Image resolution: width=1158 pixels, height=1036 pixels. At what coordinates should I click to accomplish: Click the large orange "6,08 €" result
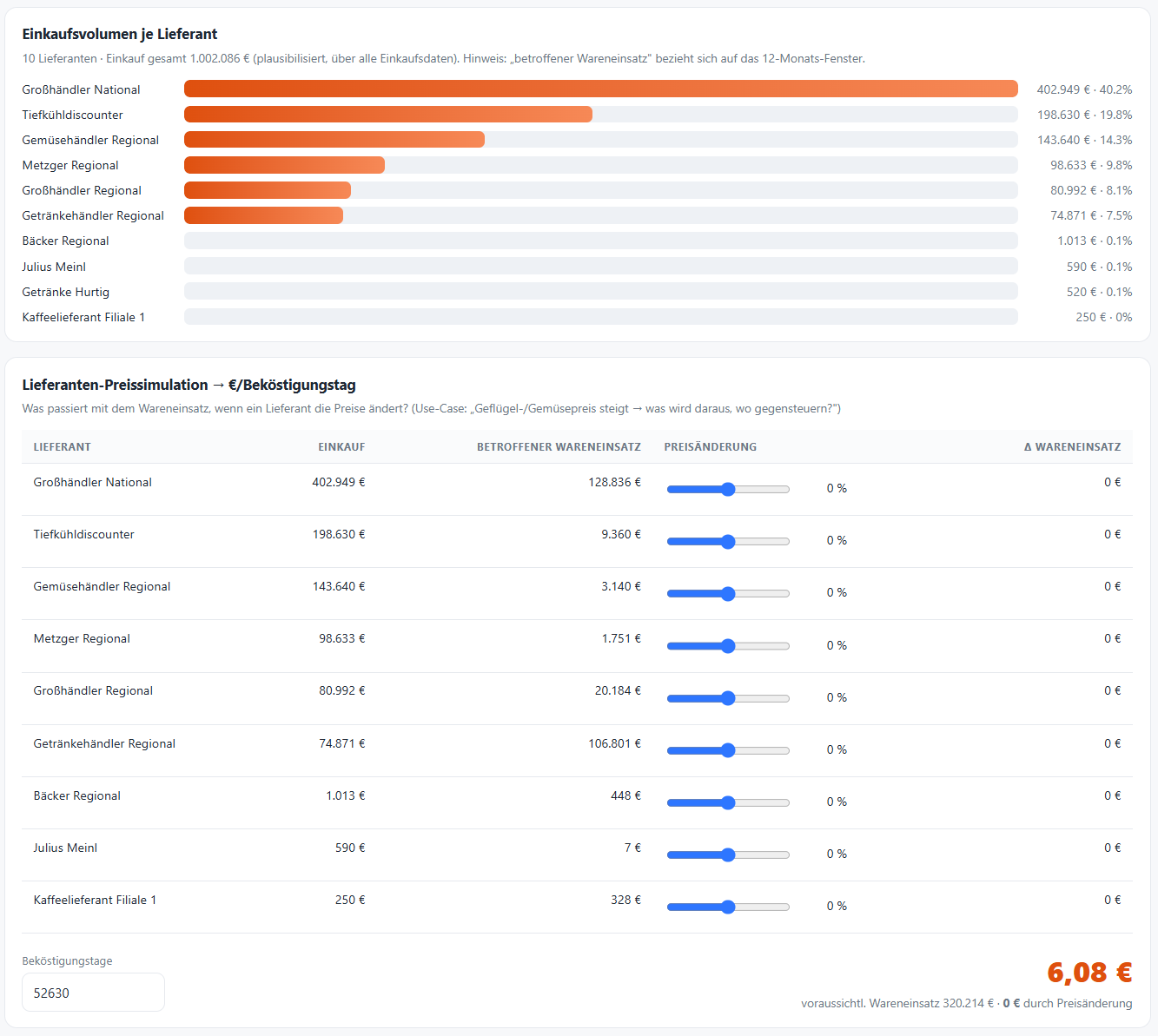[x=1089, y=972]
